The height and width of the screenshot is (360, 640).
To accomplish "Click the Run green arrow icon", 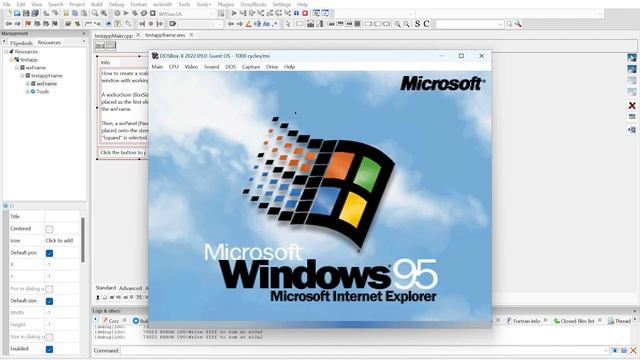I will tap(126, 13).
